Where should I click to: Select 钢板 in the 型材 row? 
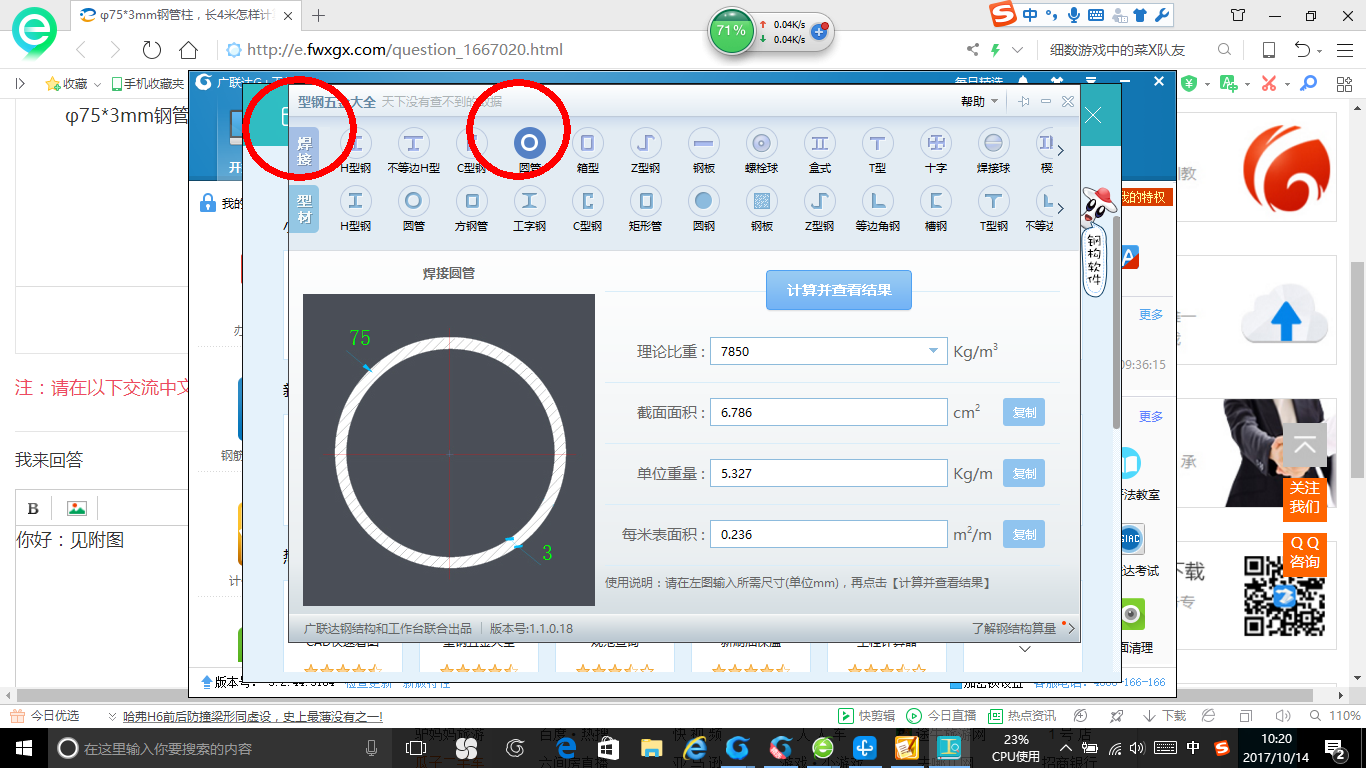tap(762, 209)
